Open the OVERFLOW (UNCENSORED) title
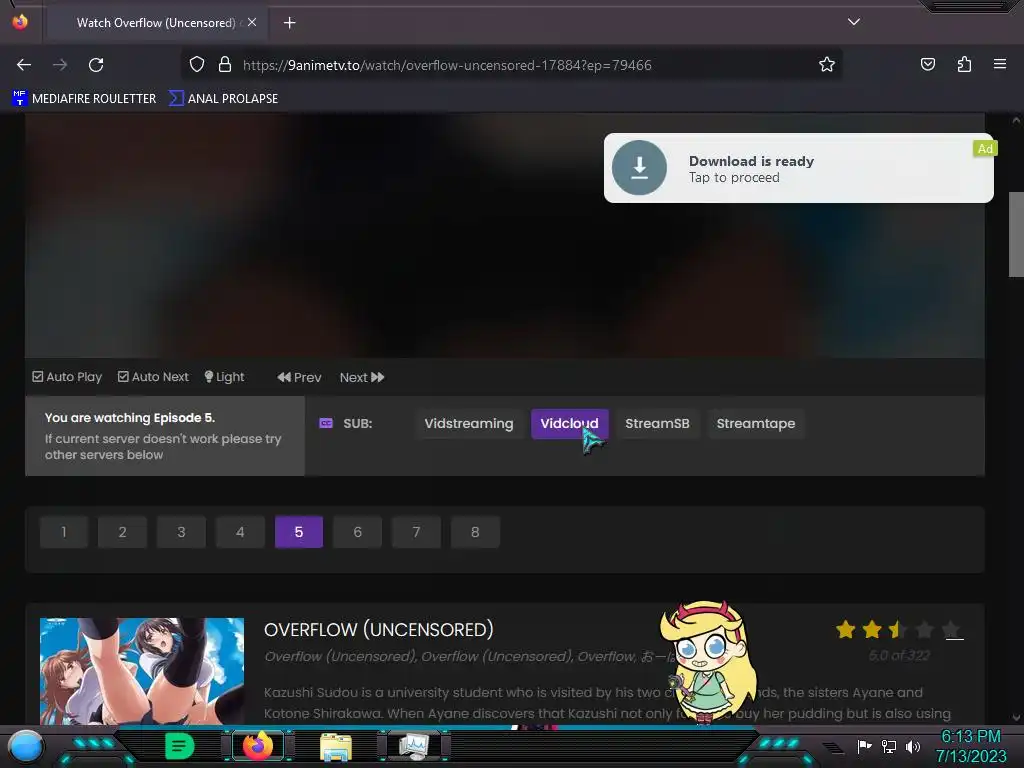Viewport: 1024px width, 768px height. pos(379,630)
